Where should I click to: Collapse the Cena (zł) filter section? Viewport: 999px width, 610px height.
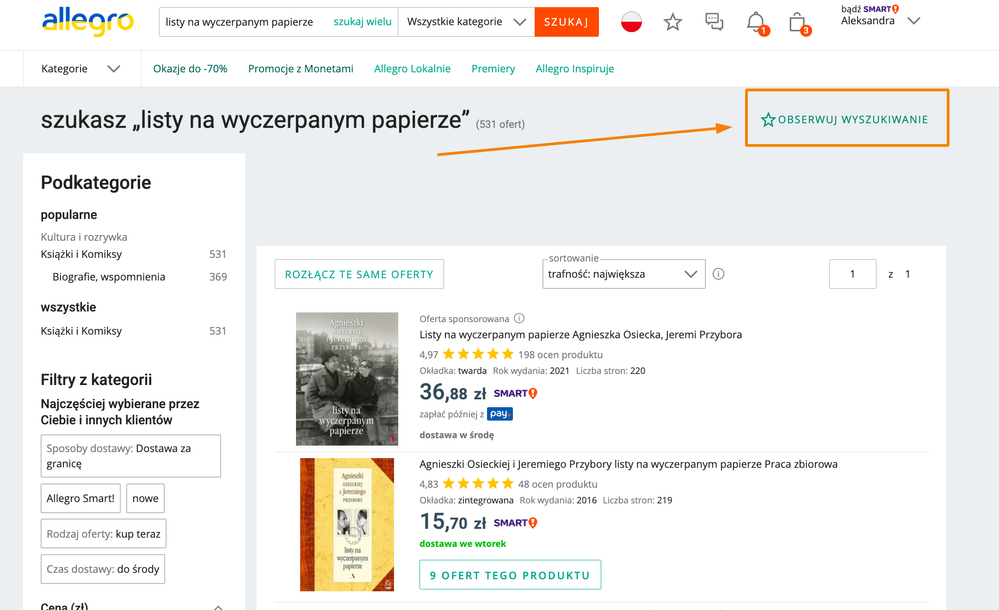pyautogui.click(x=218, y=606)
